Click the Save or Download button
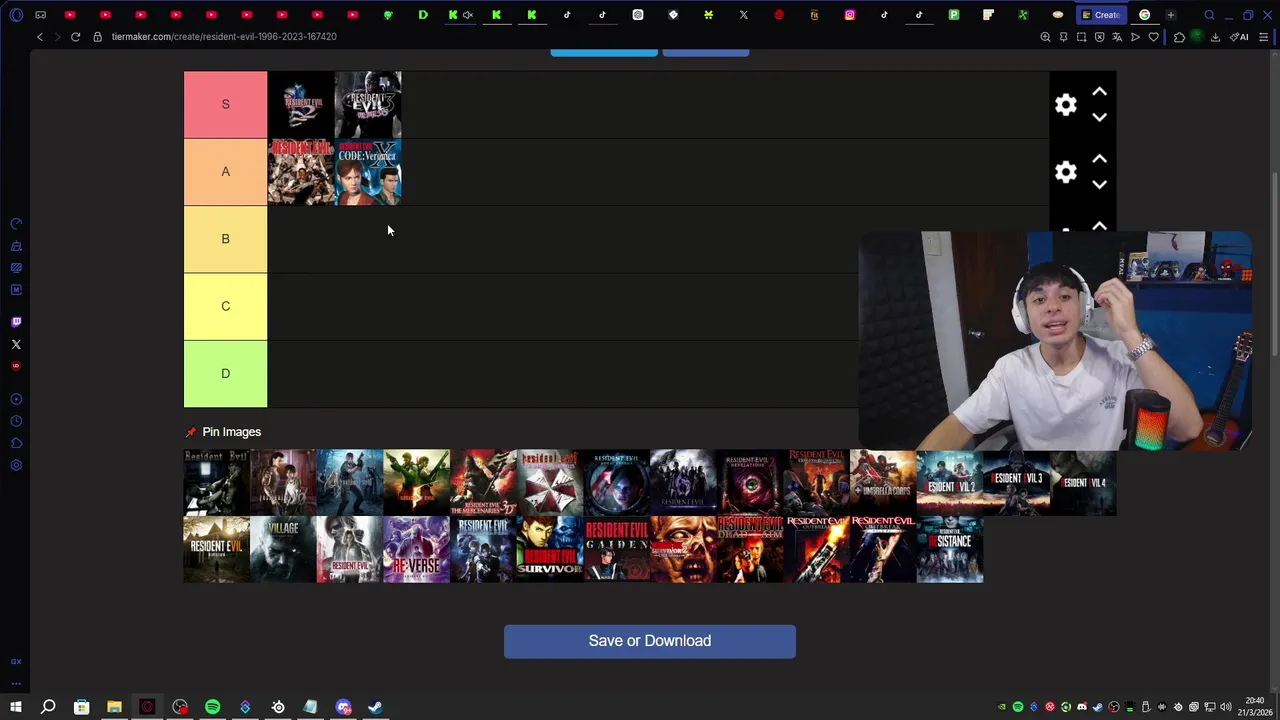Viewport: 1280px width, 720px height. click(650, 641)
